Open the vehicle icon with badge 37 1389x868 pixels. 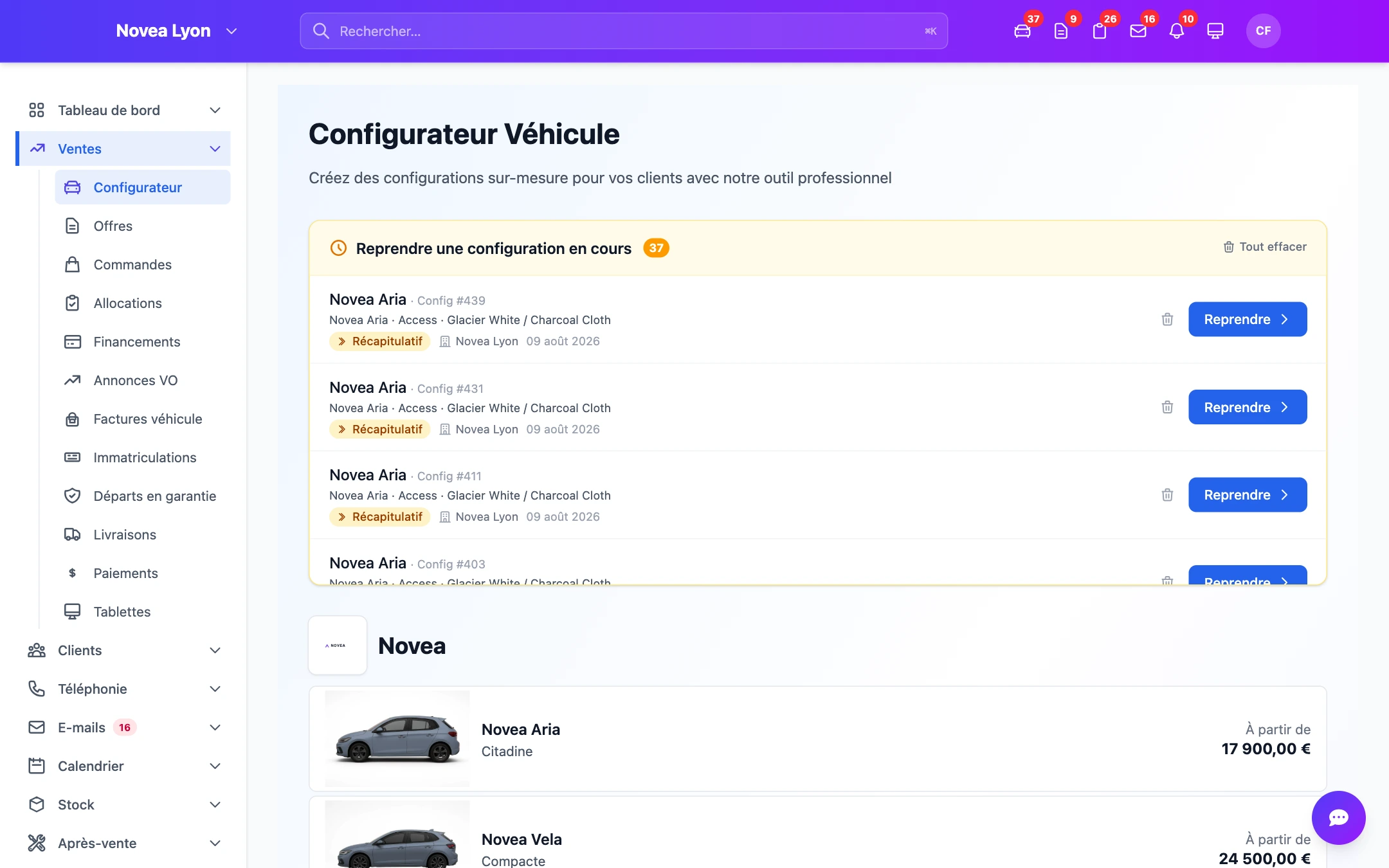1022,31
